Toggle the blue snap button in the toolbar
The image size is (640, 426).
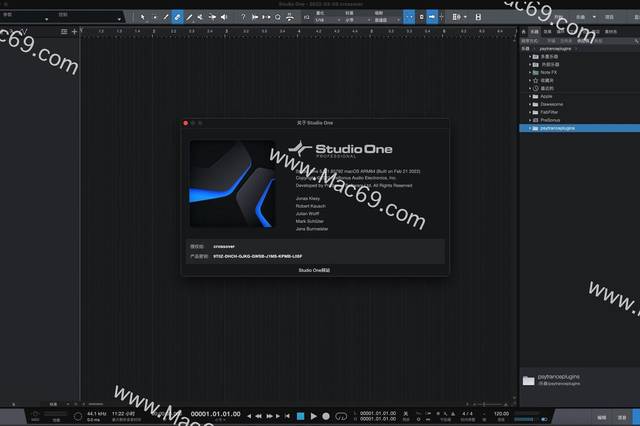[x=408, y=17]
